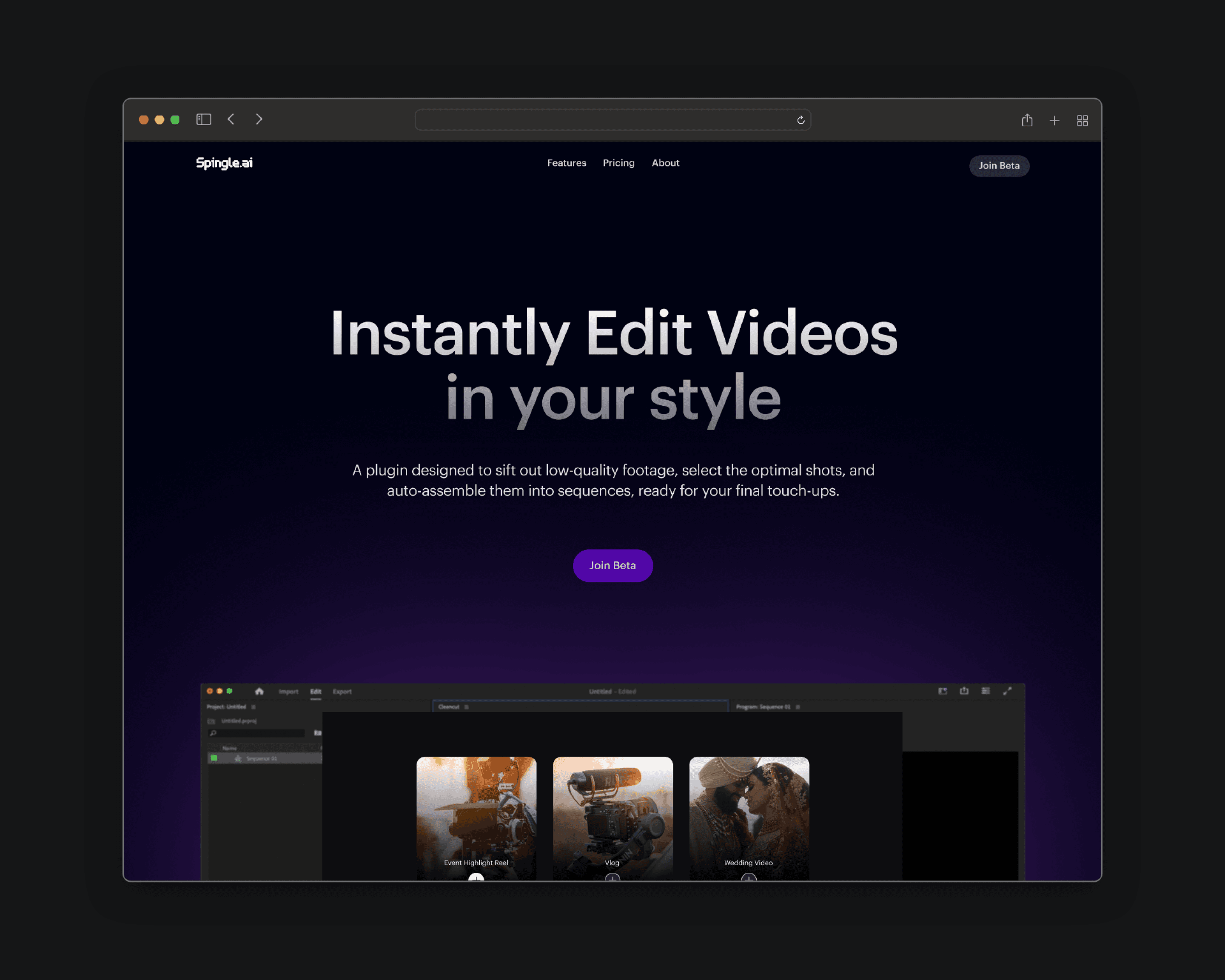Viewport: 1225px width, 980px height.
Task: Switch to the Export tab in the editor
Action: (342, 691)
